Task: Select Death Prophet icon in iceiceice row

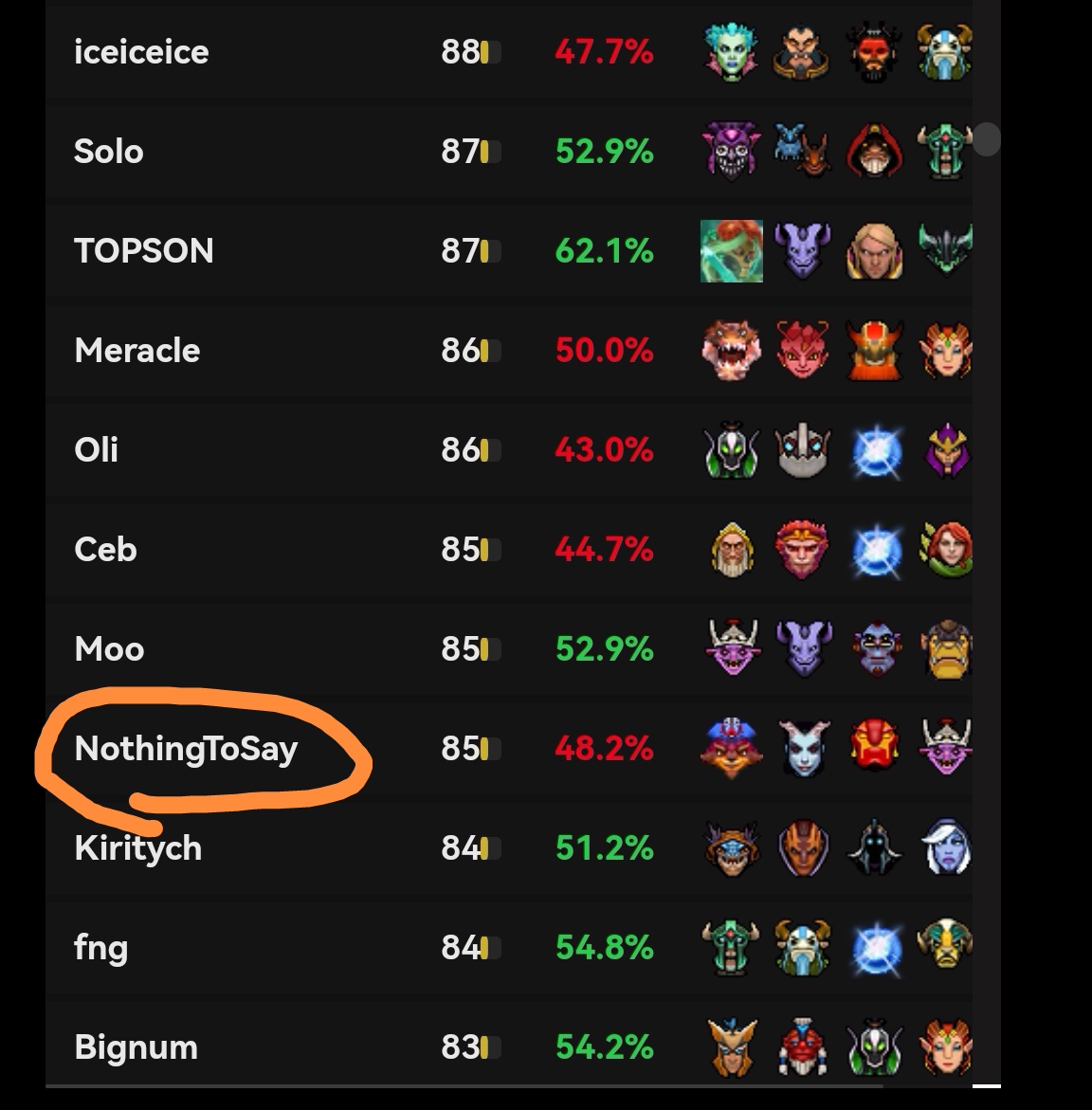Action: pyautogui.click(x=732, y=52)
